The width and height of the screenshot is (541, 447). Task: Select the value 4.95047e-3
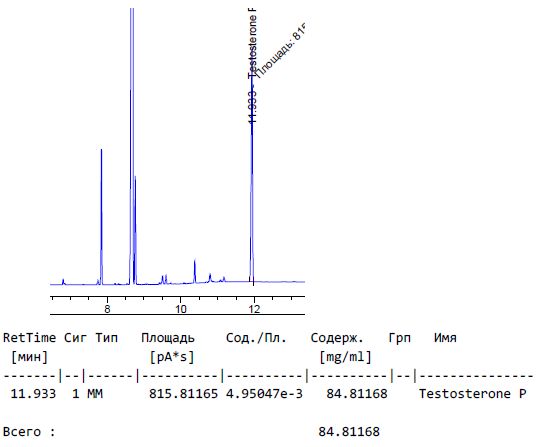coord(264,394)
